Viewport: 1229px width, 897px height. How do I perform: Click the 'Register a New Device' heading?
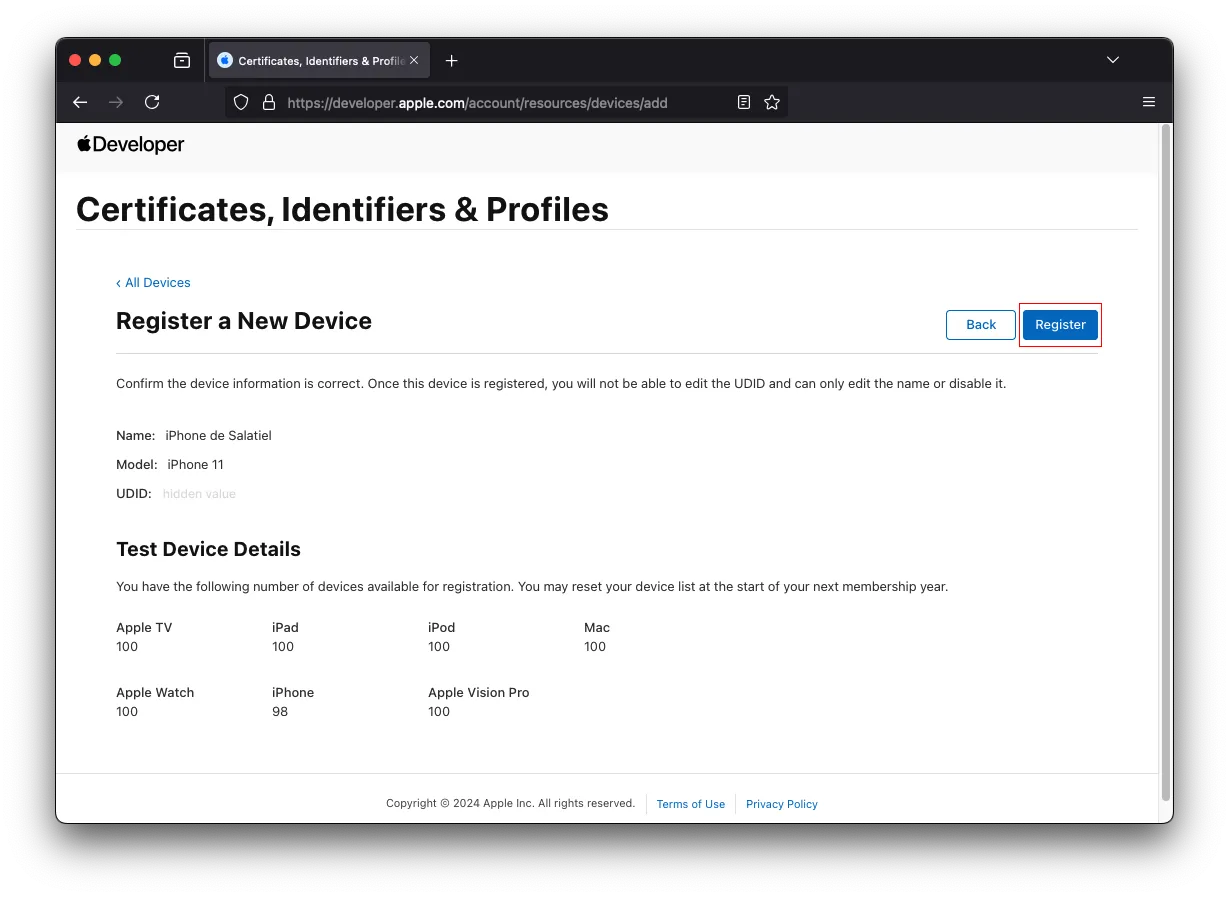tap(244, 321)
